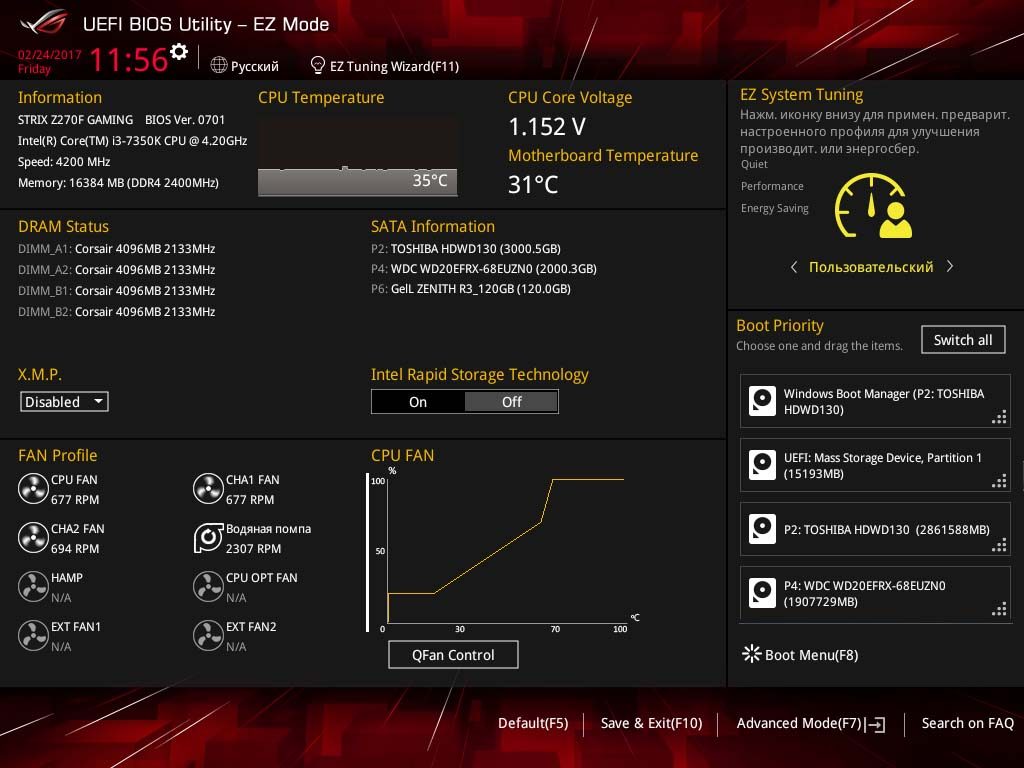This screenshot has height=768, width=1024.
Task: Click the CPU temperature bar graph
Action: (358, 157)
